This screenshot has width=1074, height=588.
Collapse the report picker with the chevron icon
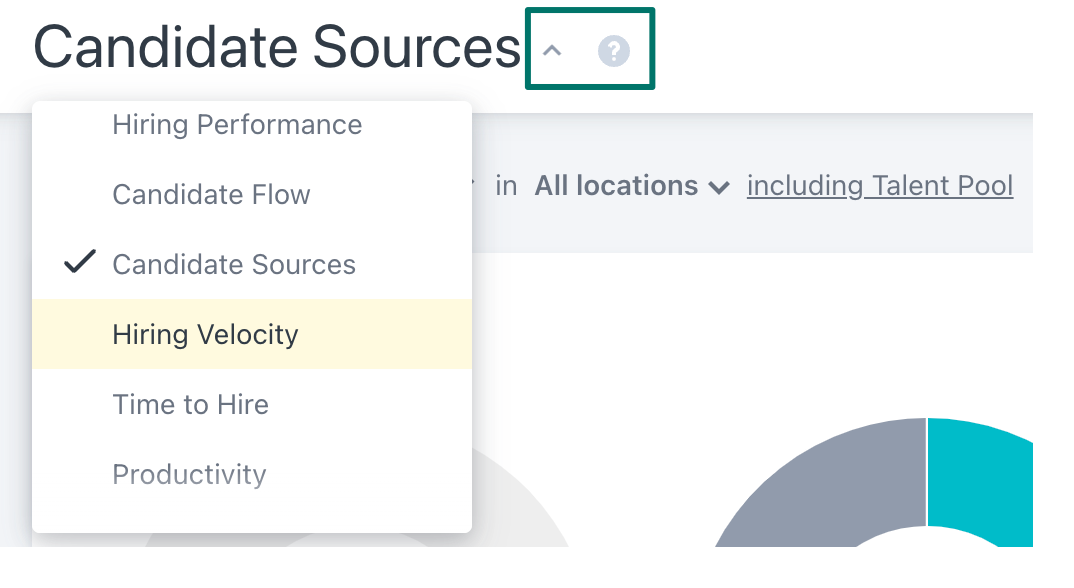553,49
